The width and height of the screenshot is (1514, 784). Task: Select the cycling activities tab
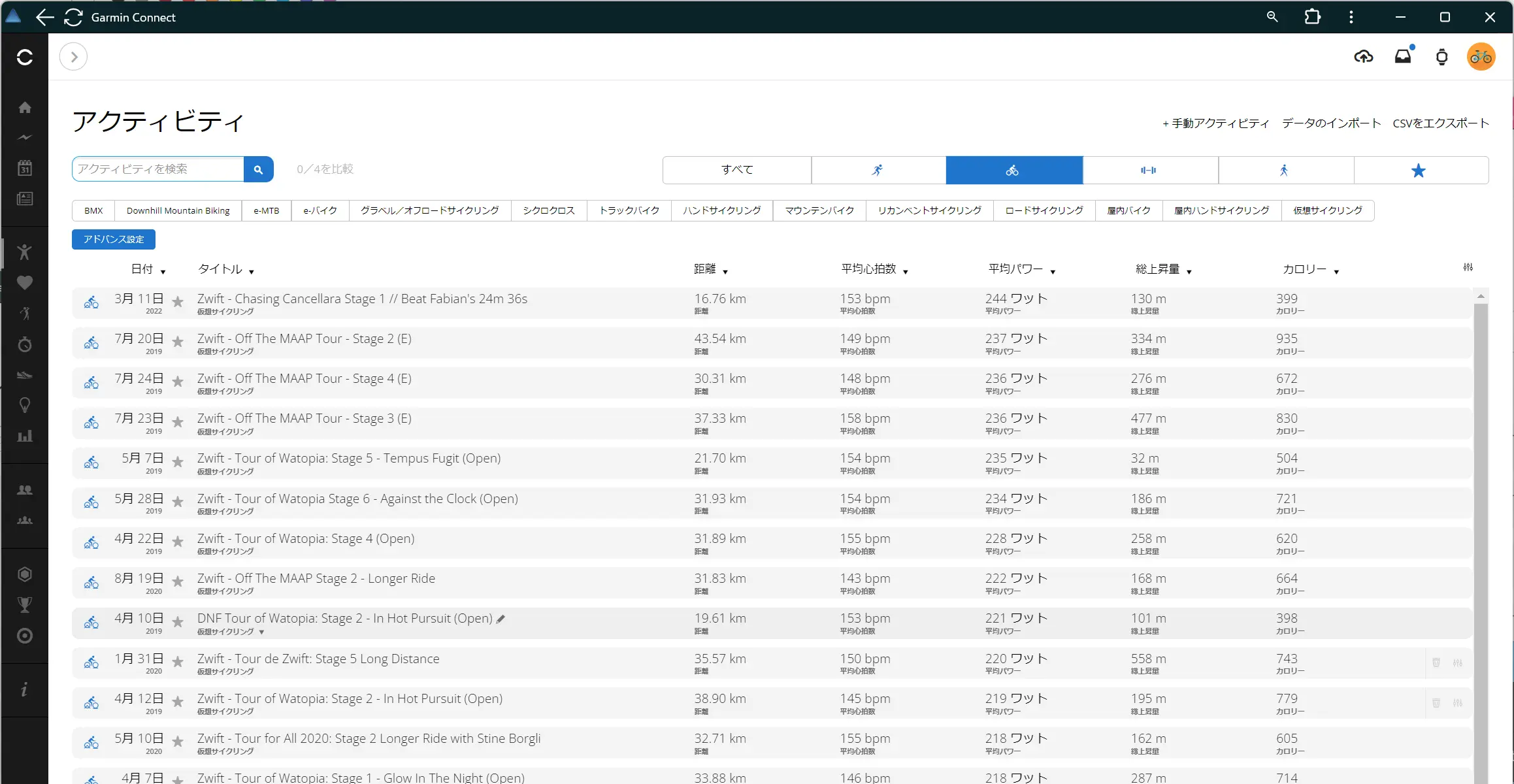coord(1014,170)
